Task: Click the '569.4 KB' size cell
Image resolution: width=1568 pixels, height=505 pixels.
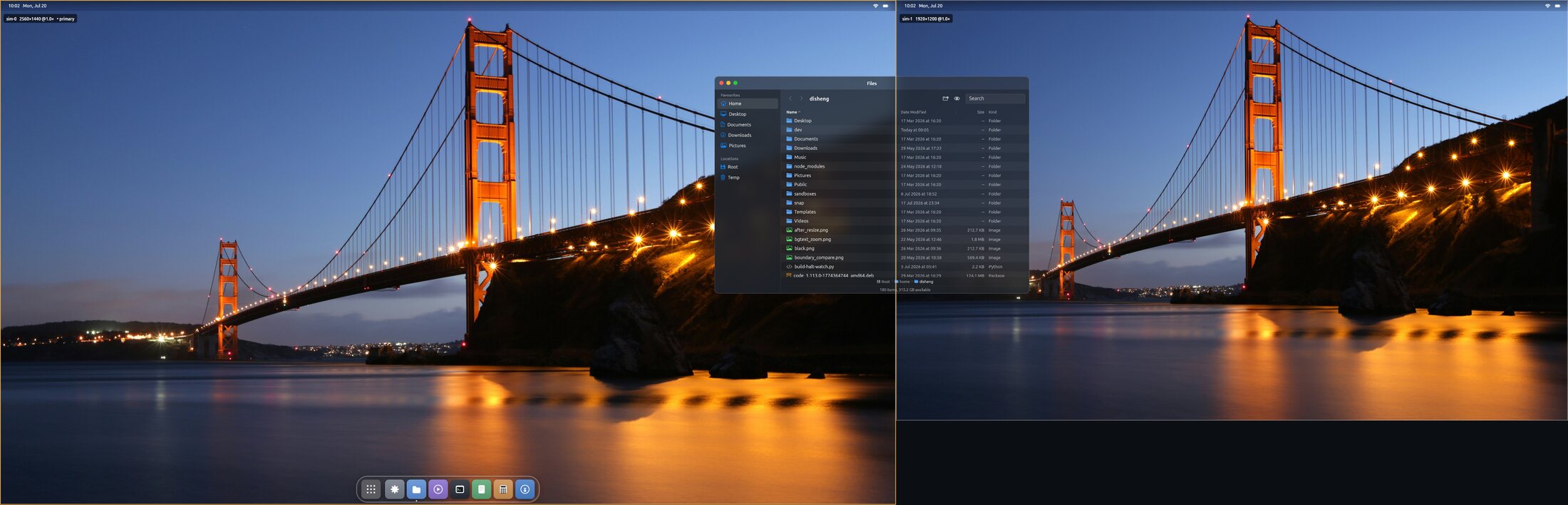Action: [976, 257]
